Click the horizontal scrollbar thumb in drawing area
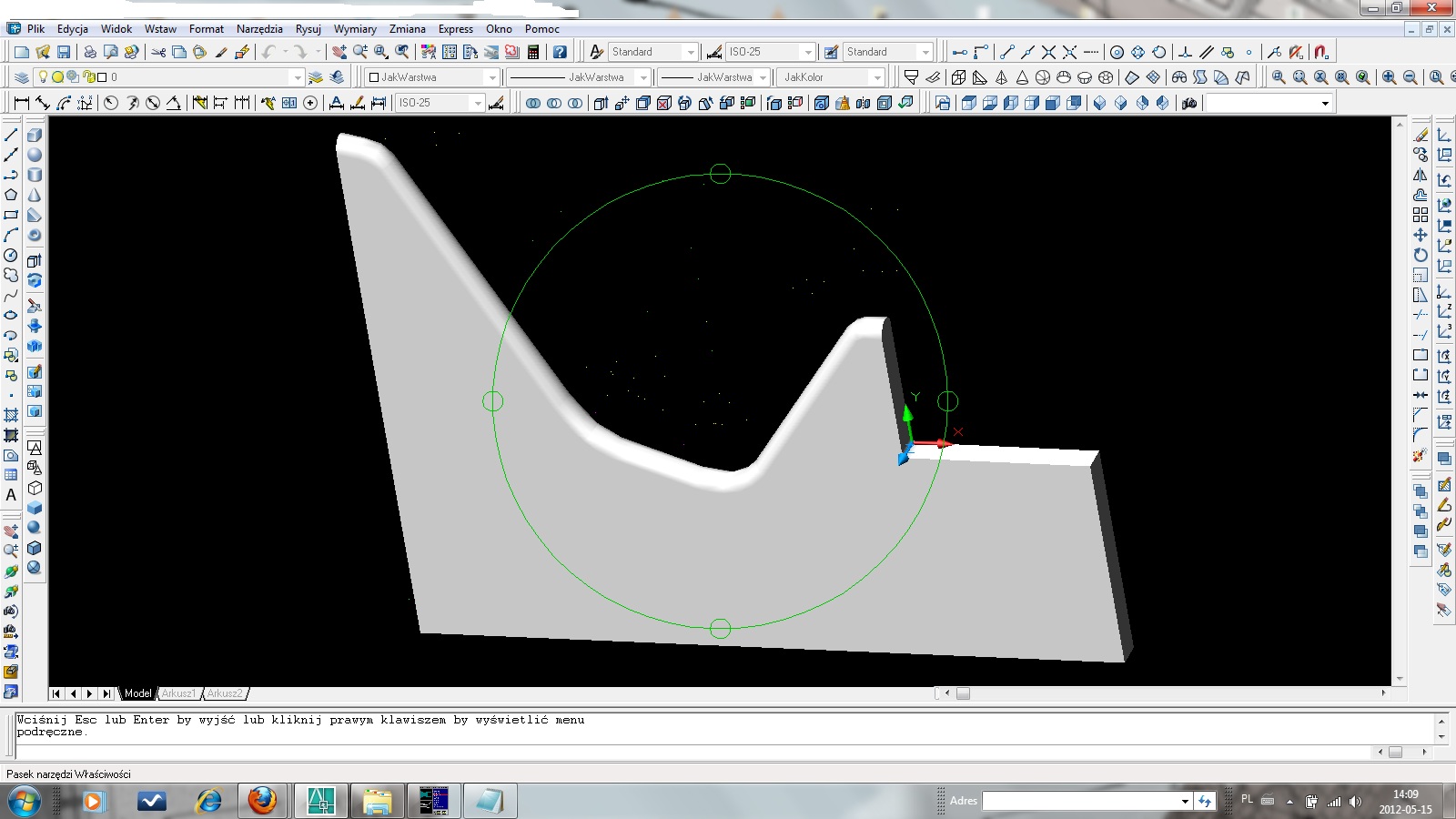Screen dimensions: 1456x819 click(x=963, y=693)
